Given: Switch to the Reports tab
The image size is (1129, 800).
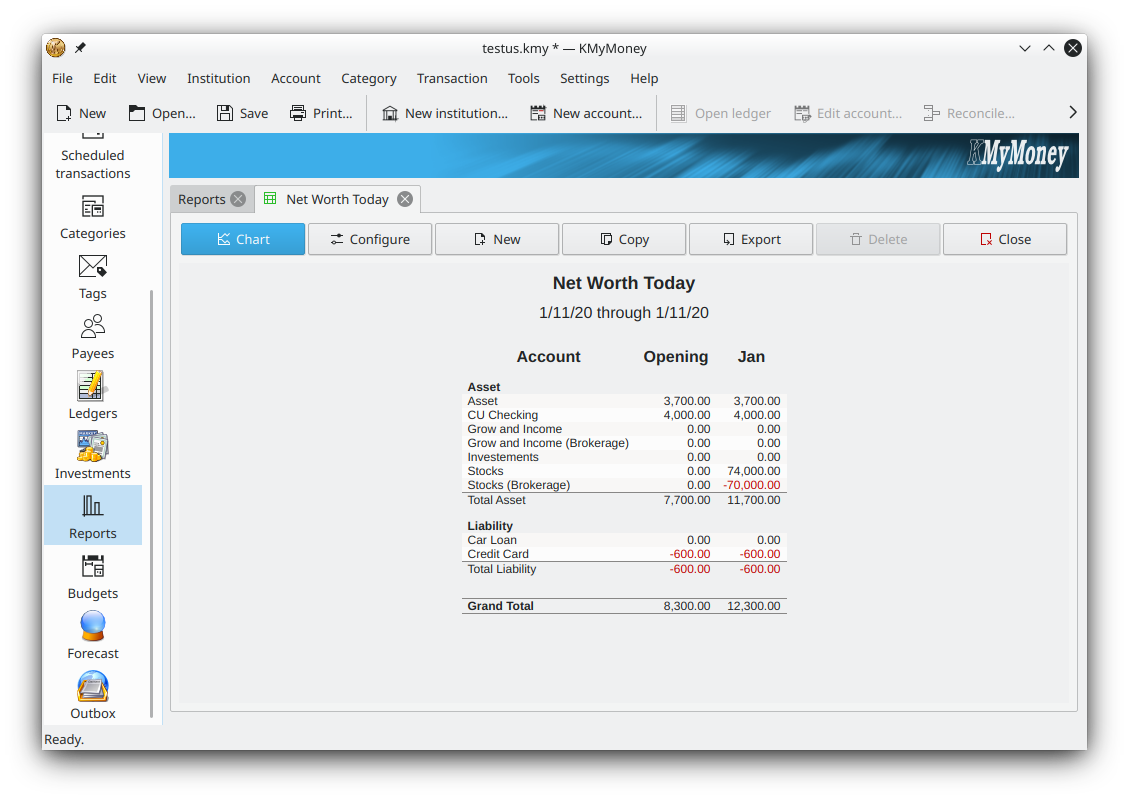Looking at the screenshot, I should pyautogui.click(x=201, y=199).
